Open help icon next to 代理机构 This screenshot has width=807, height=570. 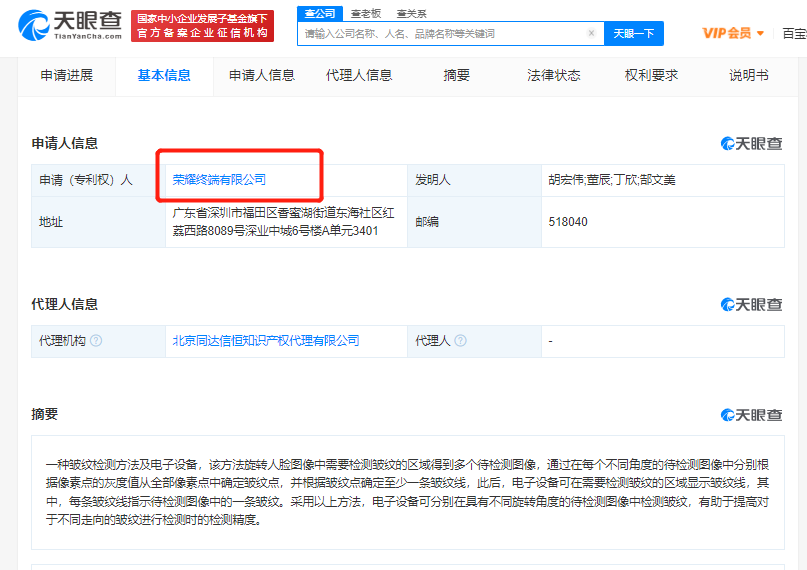tap(96, 341)
